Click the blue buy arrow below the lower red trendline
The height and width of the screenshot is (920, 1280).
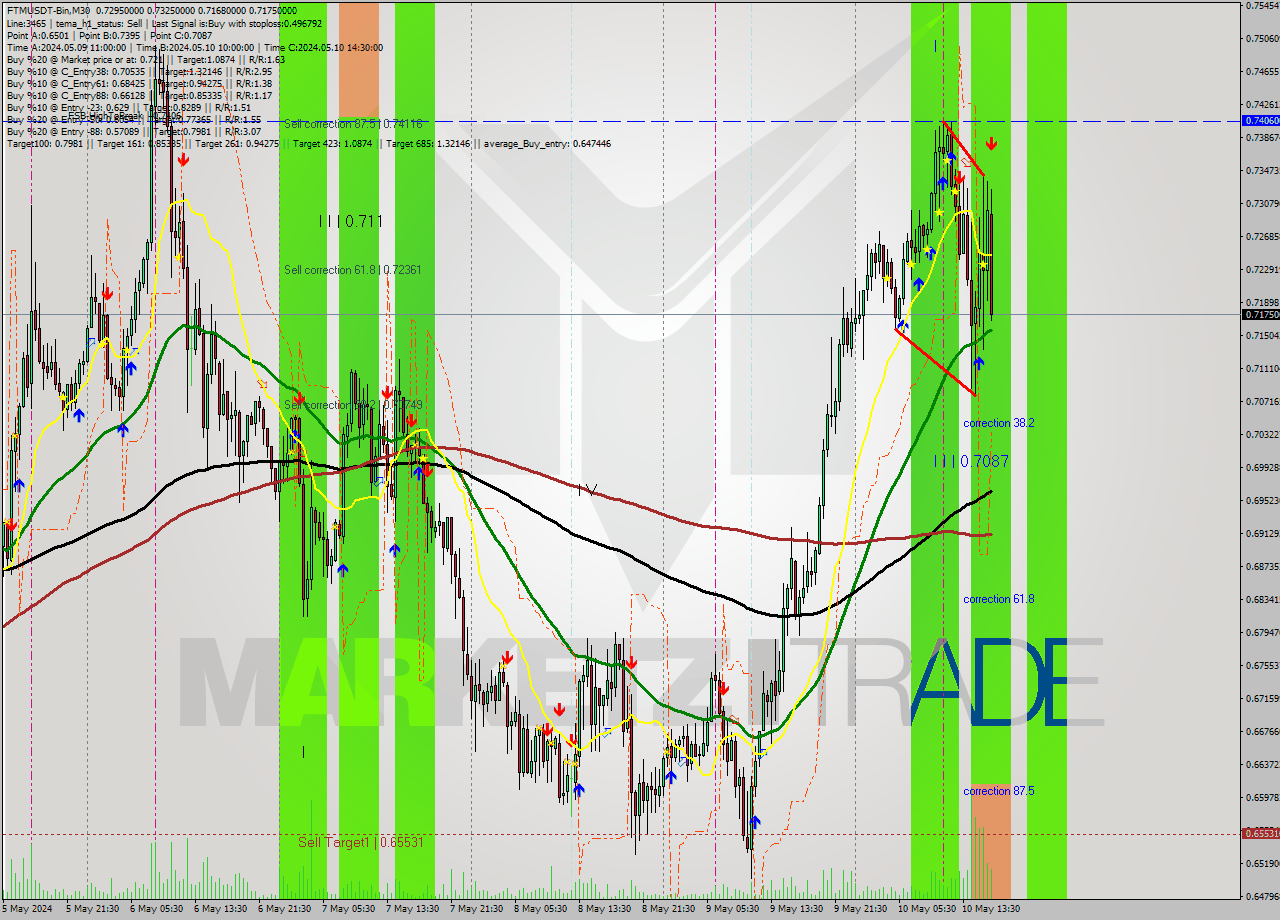pyautogui.click(x=978, y=362)
